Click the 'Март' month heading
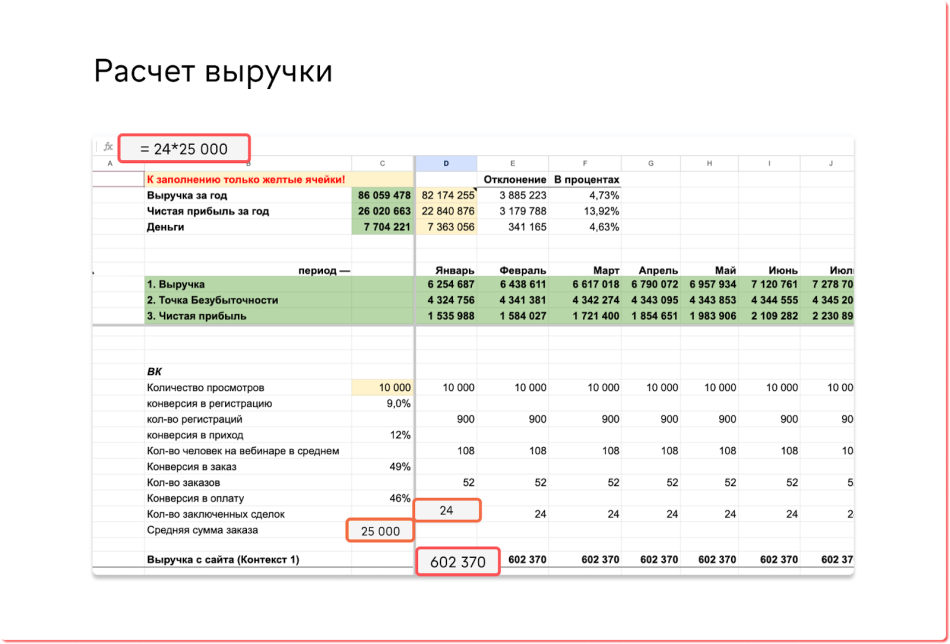 coord(604,270)
